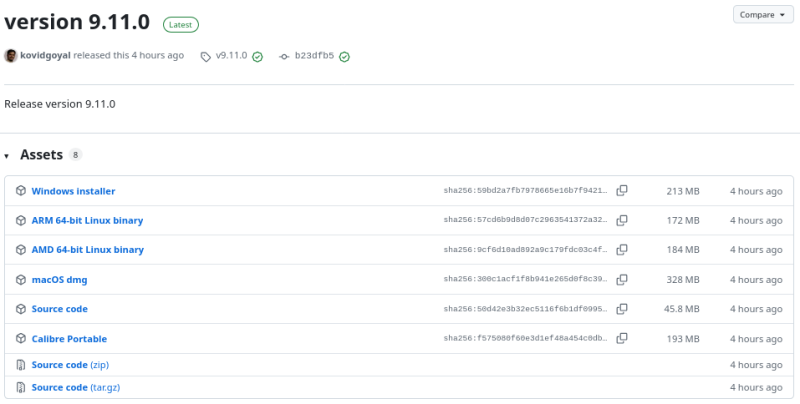Viewport: 800px width, 404px height.
Task: Download Source code (zip)
Action: (70, 365)
